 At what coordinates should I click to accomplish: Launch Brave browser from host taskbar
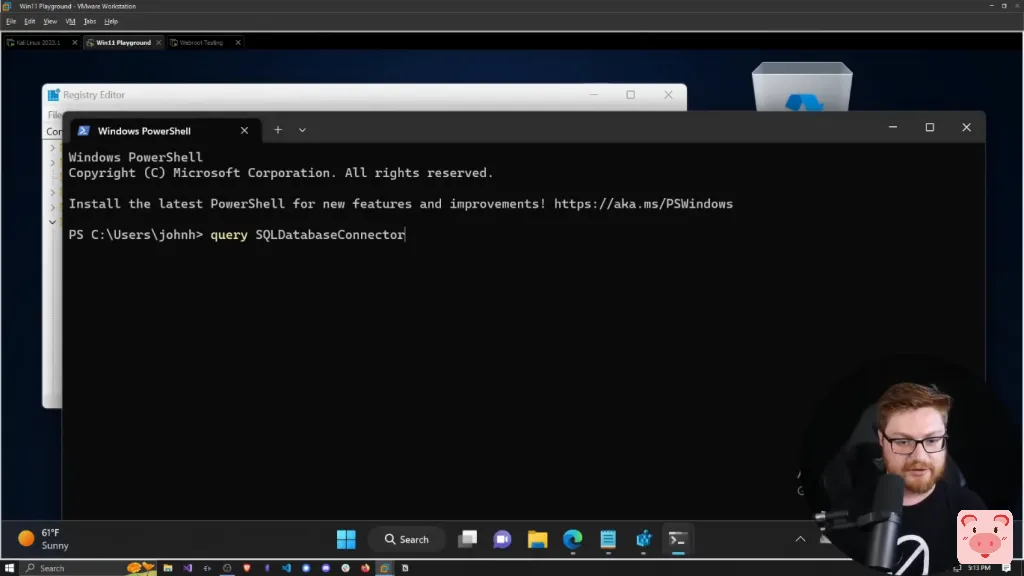tap(247, 568)
